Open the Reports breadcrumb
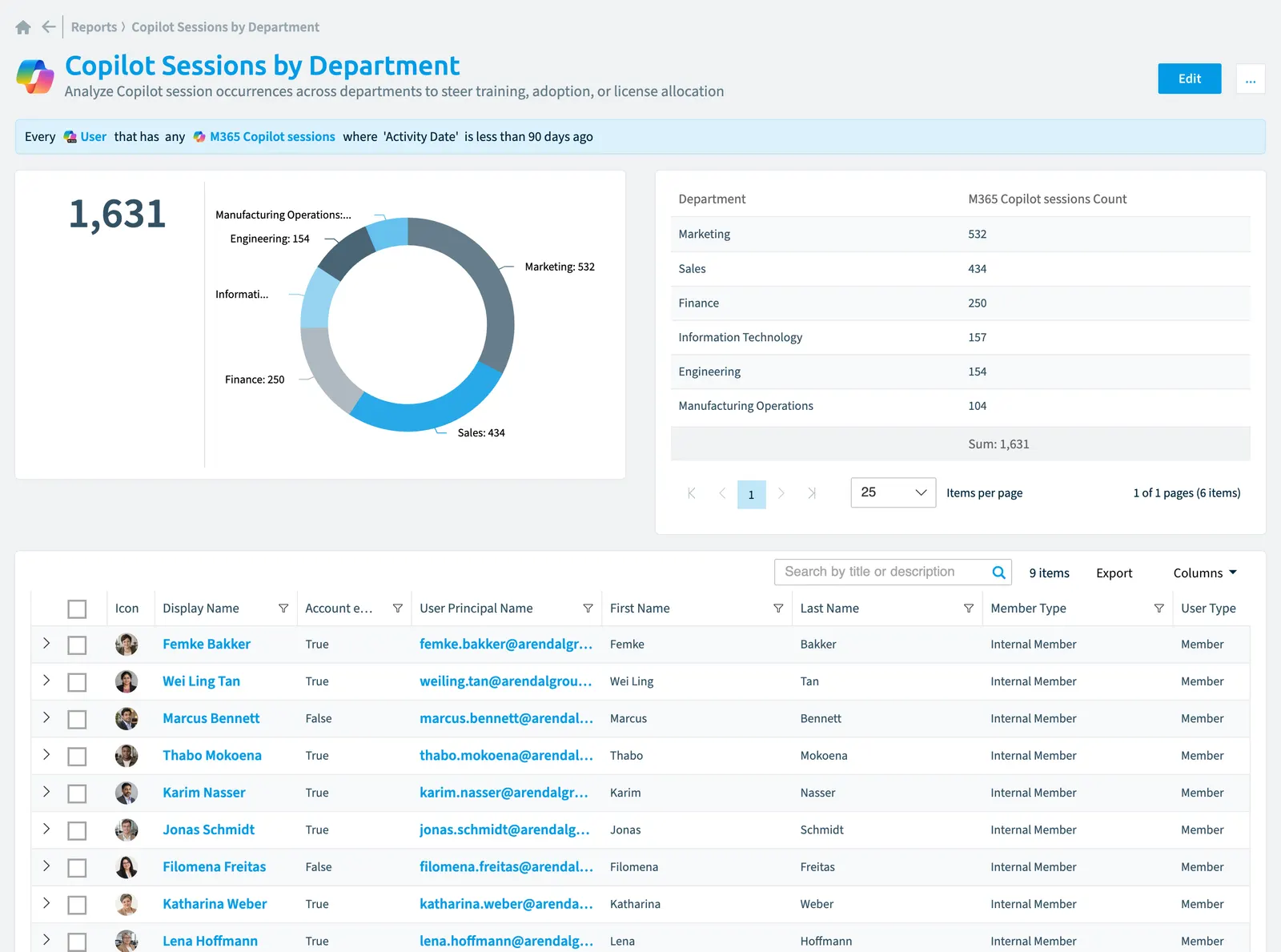The width and height of the screenshot is (1281, 952). tap(94, 27)
